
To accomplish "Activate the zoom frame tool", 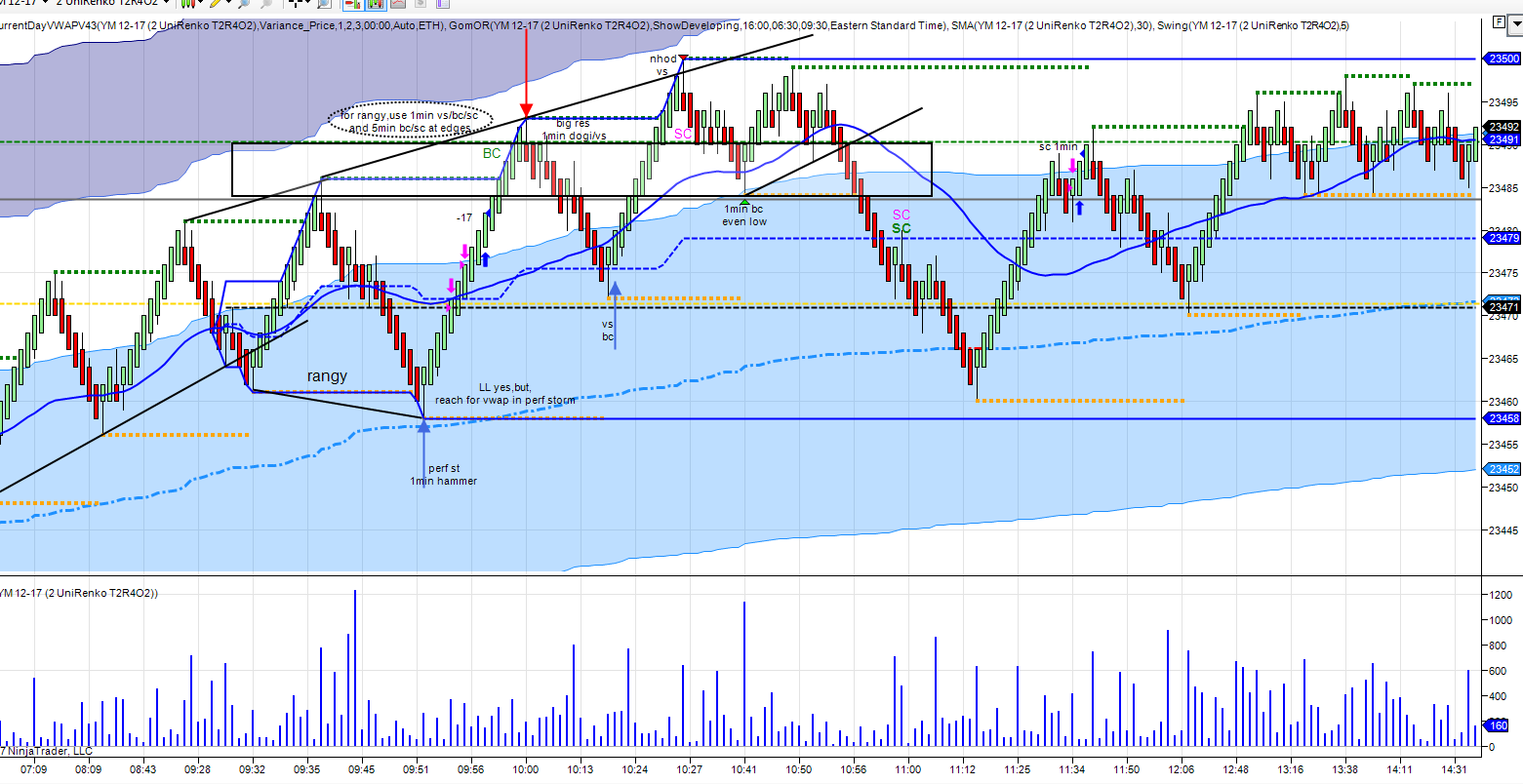I will [x=323, y=3].
